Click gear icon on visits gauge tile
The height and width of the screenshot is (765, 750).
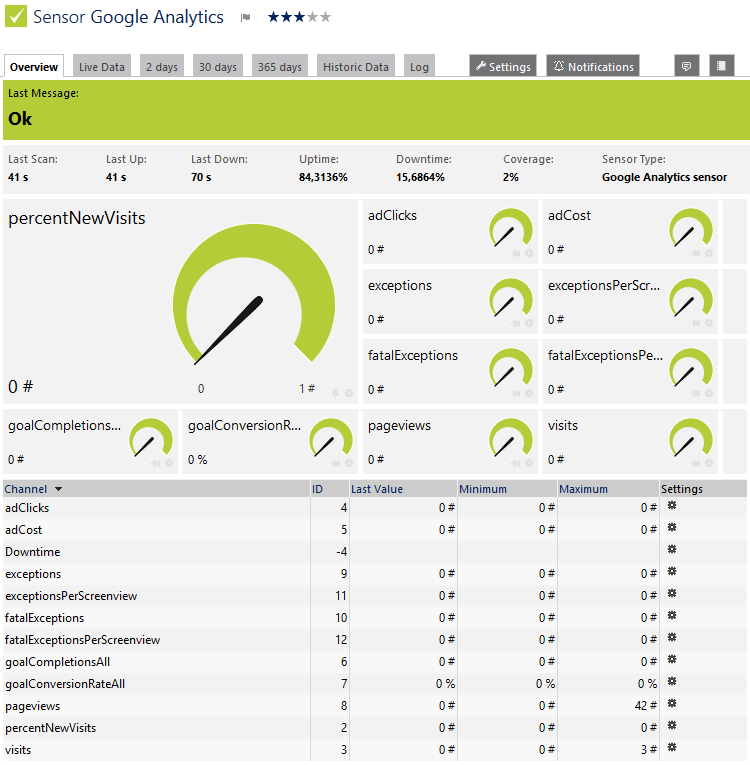click(x=709, y=463)
